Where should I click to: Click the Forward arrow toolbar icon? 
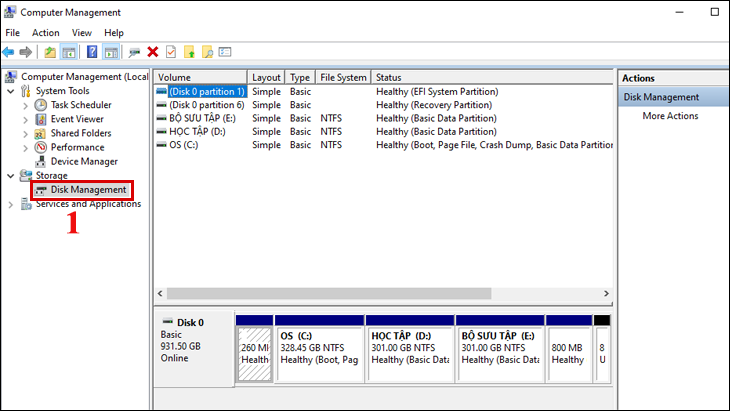coord(26,52)
